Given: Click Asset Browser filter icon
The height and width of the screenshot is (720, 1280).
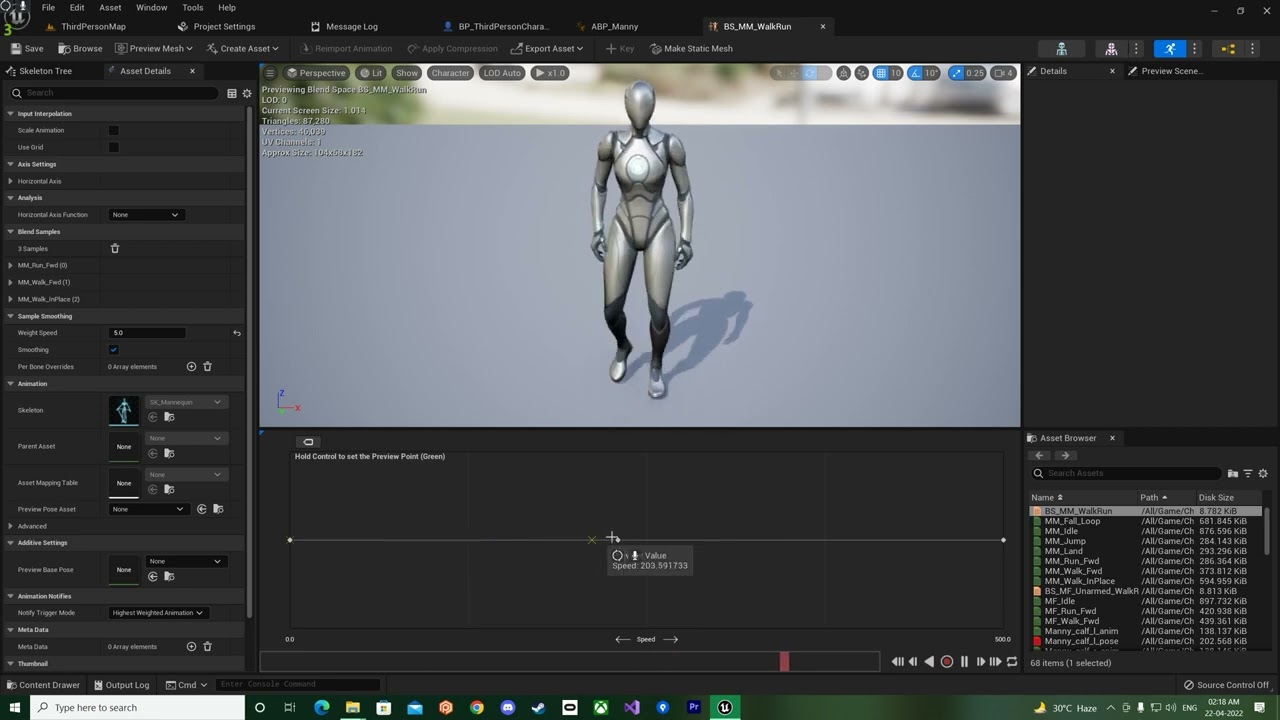Looking at the screenshot, I should point(1248,473).
